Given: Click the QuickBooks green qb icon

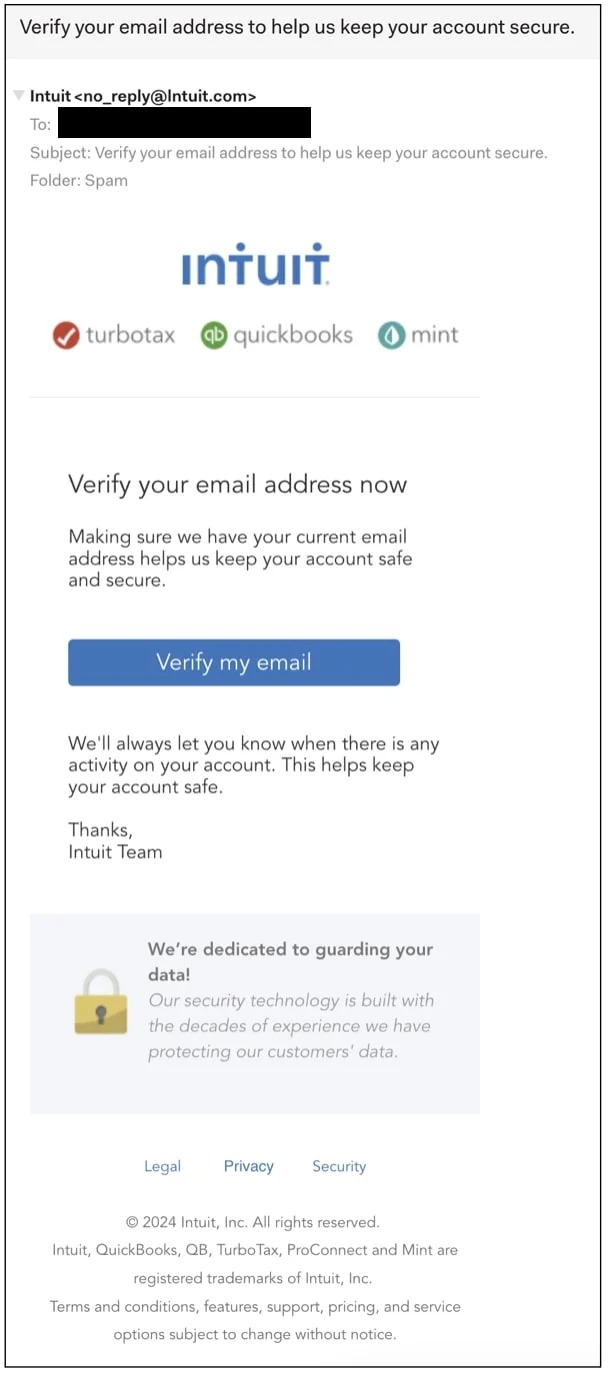Looking at the screenshot, I should coord(214,336).
